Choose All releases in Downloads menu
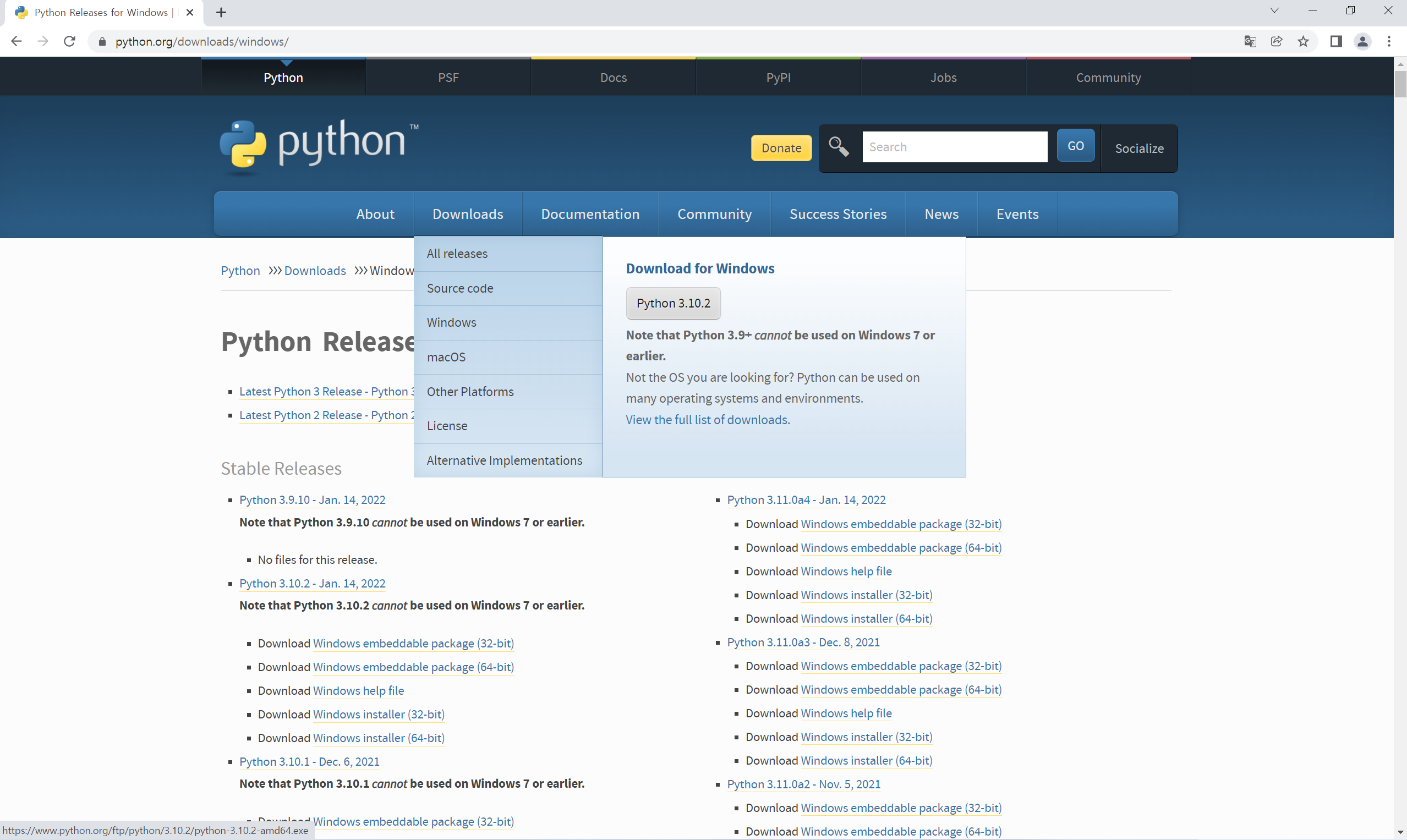This screenshot has height=840, width=1407. [x=508, y=254]
